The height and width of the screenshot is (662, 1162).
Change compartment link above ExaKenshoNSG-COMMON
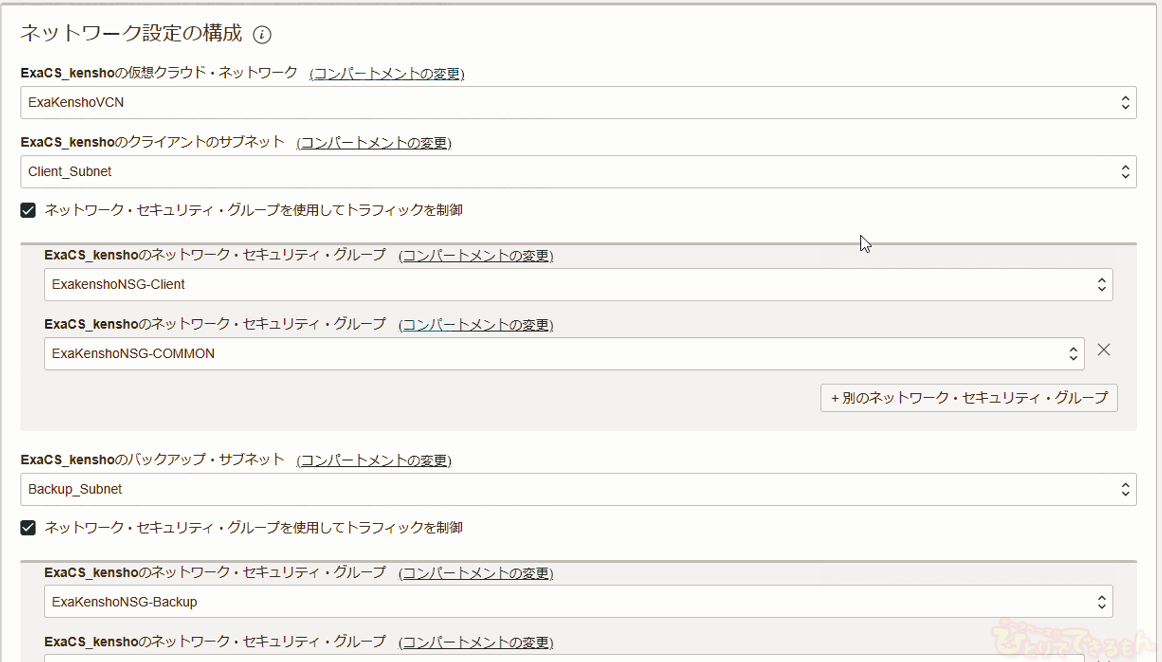click(x=476, y=325)
